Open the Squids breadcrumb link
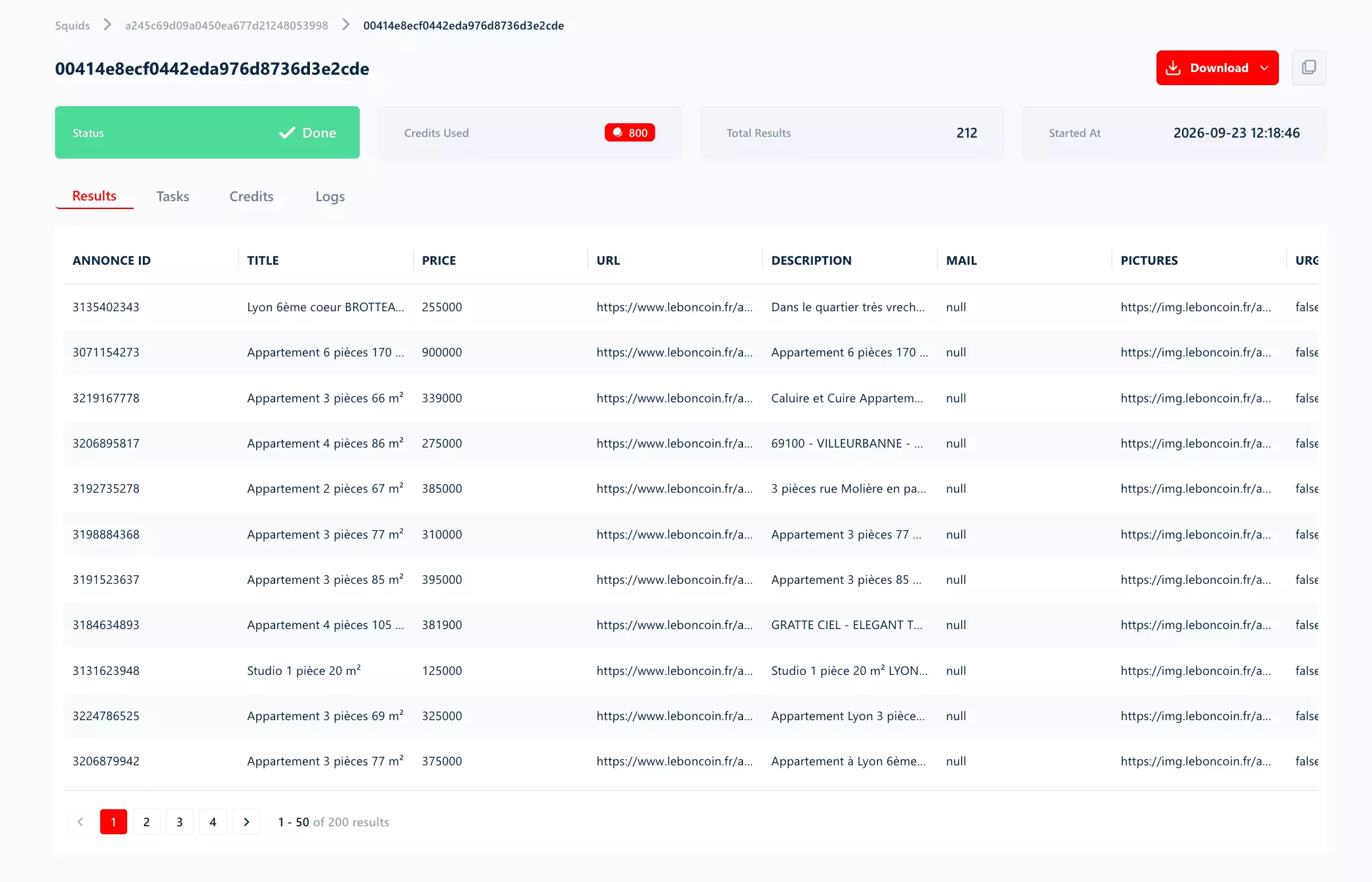The width and height of the screenshot is (1372, 882). pyautogui.click(x=73, y=26)
